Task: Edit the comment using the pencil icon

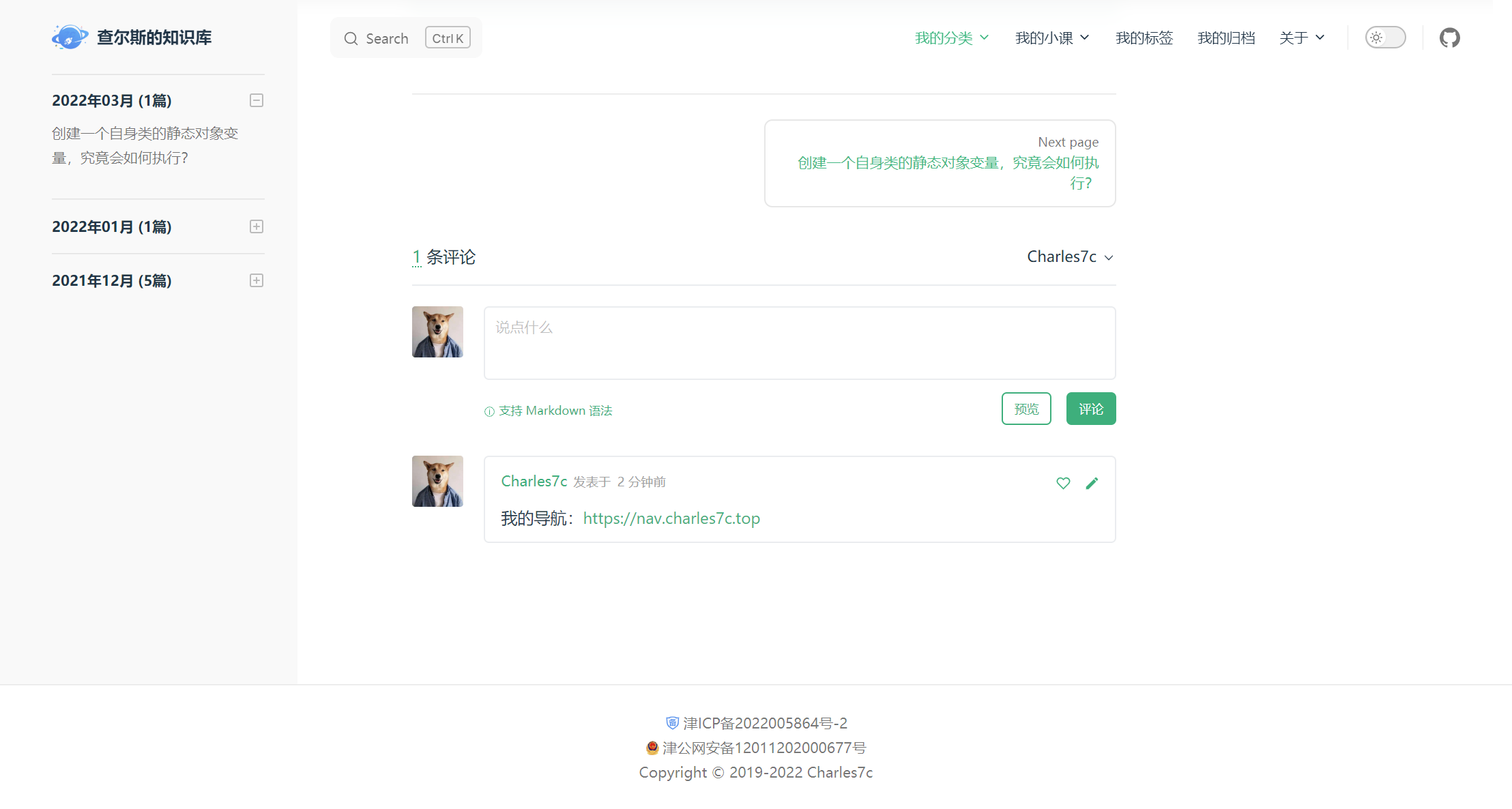Action: click(x=1092, y=483)
